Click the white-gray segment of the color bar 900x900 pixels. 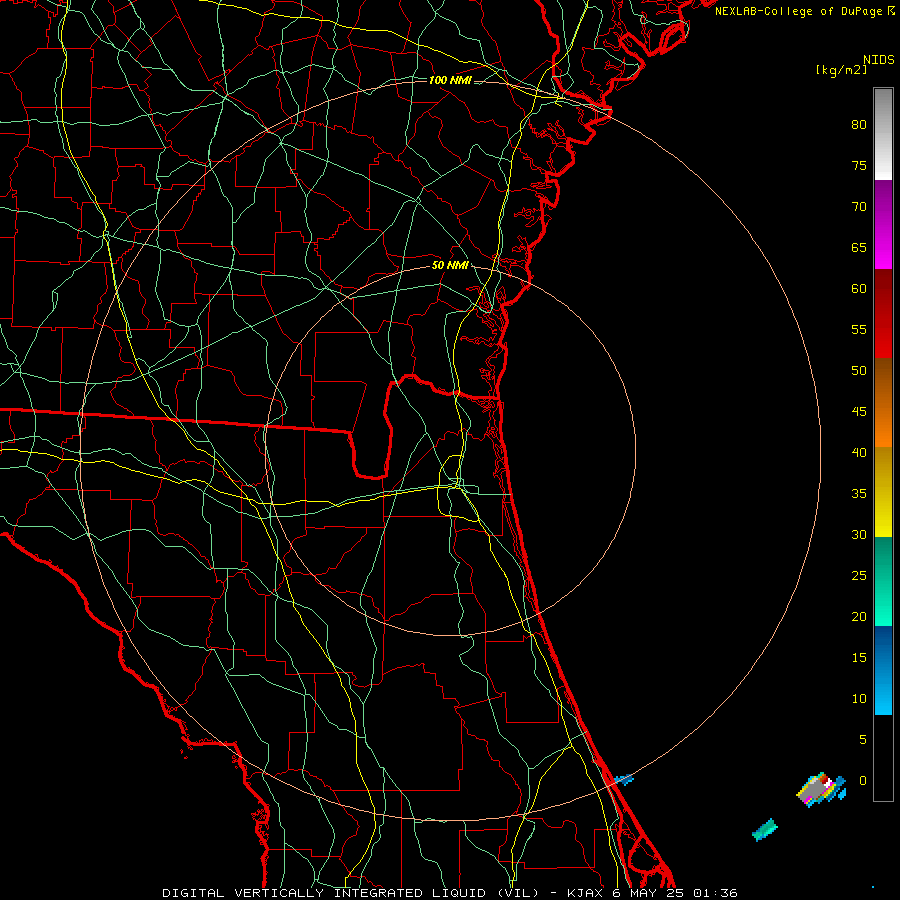pyautogui.click(x=883, y=134)
